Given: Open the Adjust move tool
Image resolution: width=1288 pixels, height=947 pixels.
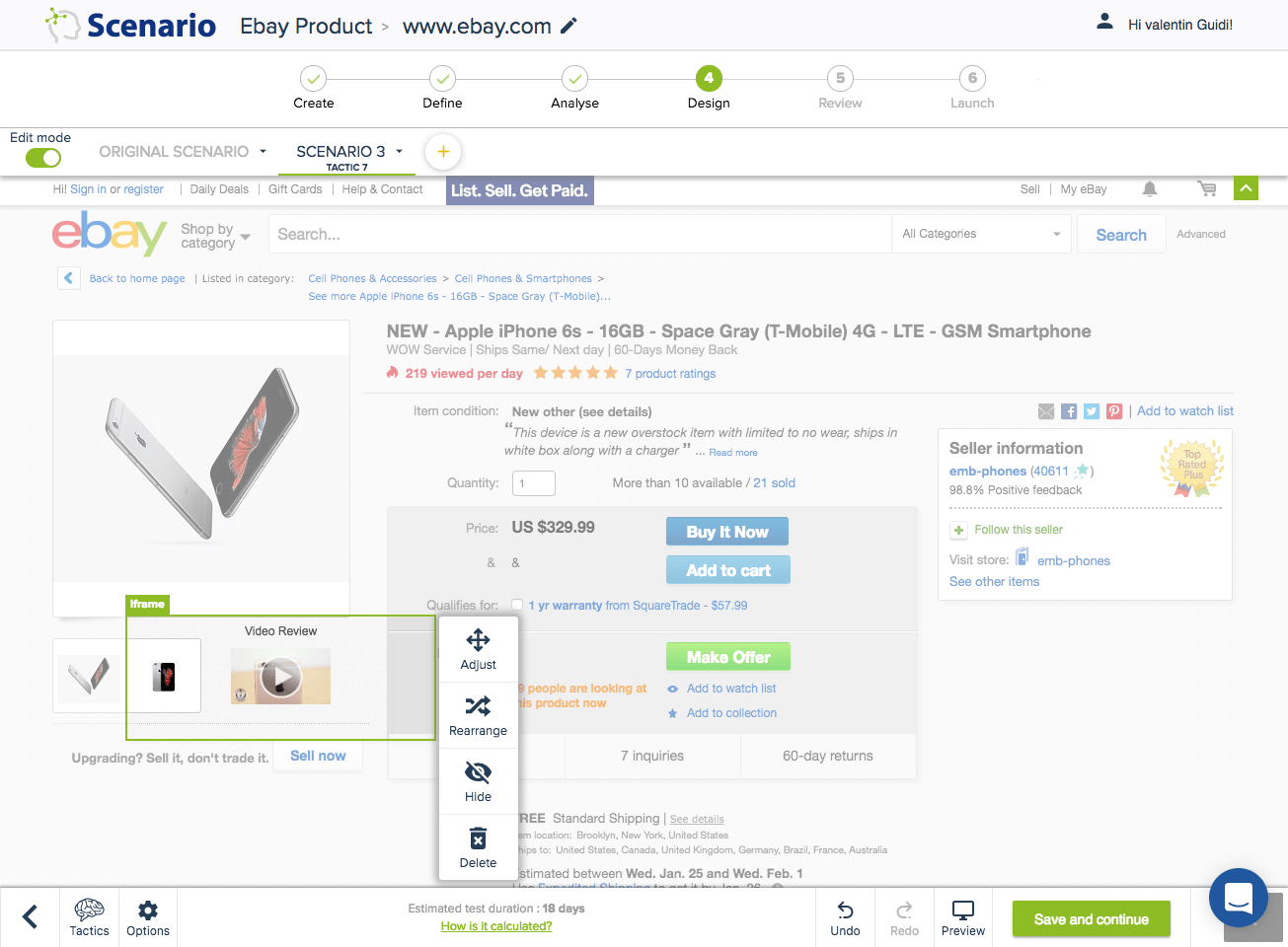Looking at the screenshot, I should coord(478,650).
